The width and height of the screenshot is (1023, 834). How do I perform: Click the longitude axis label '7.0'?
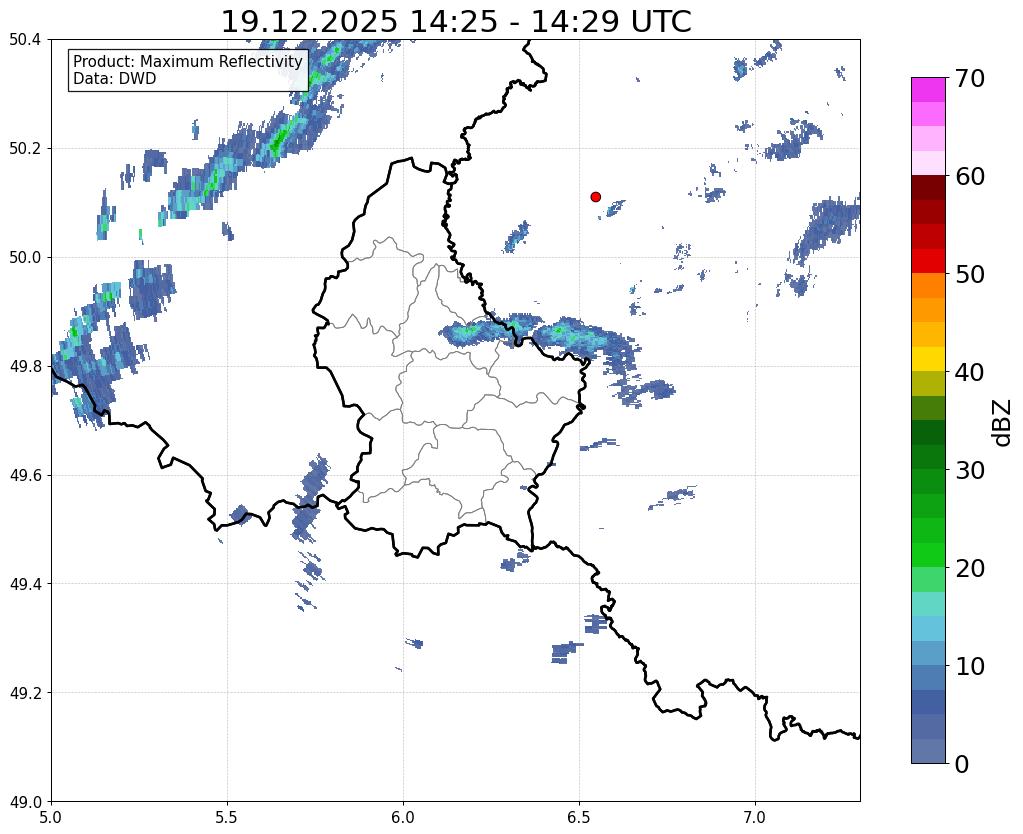tap(755, 818)
